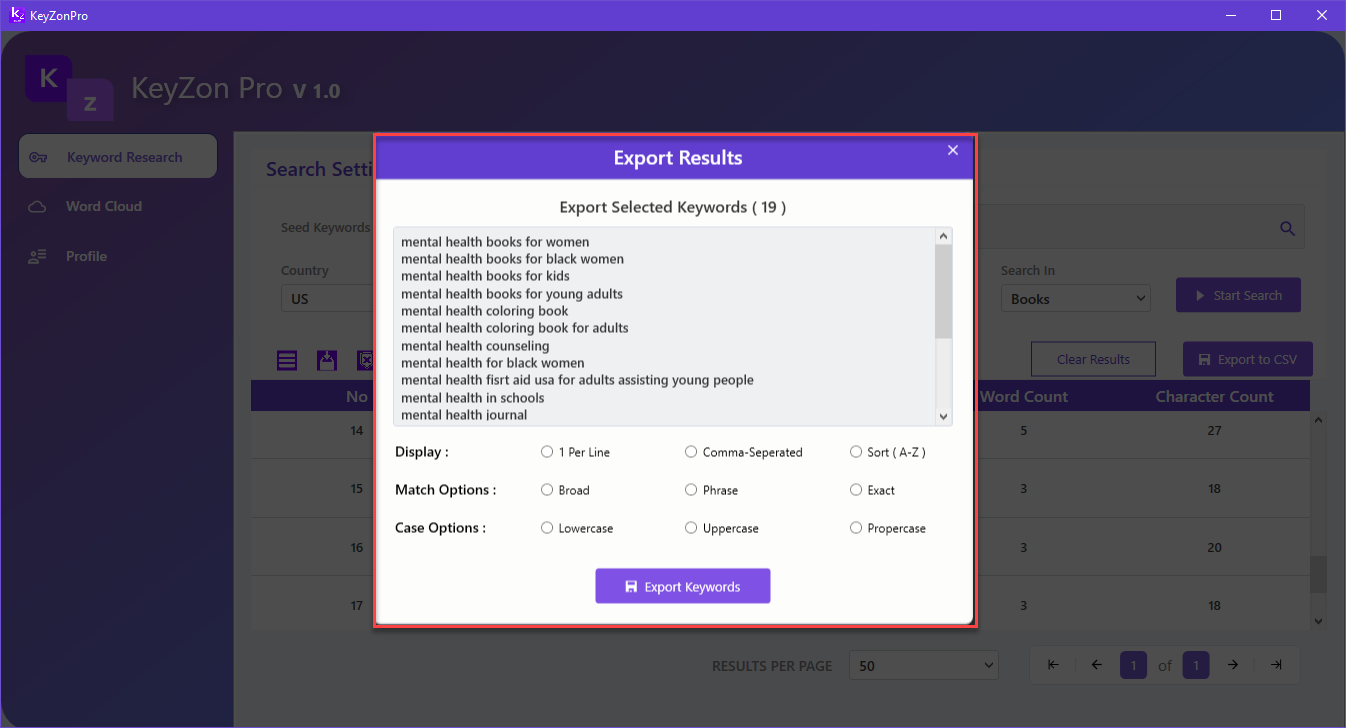Switch to the Word Count column header
The height and width of the screenshot is (728, 1346).
[1024, 396]
